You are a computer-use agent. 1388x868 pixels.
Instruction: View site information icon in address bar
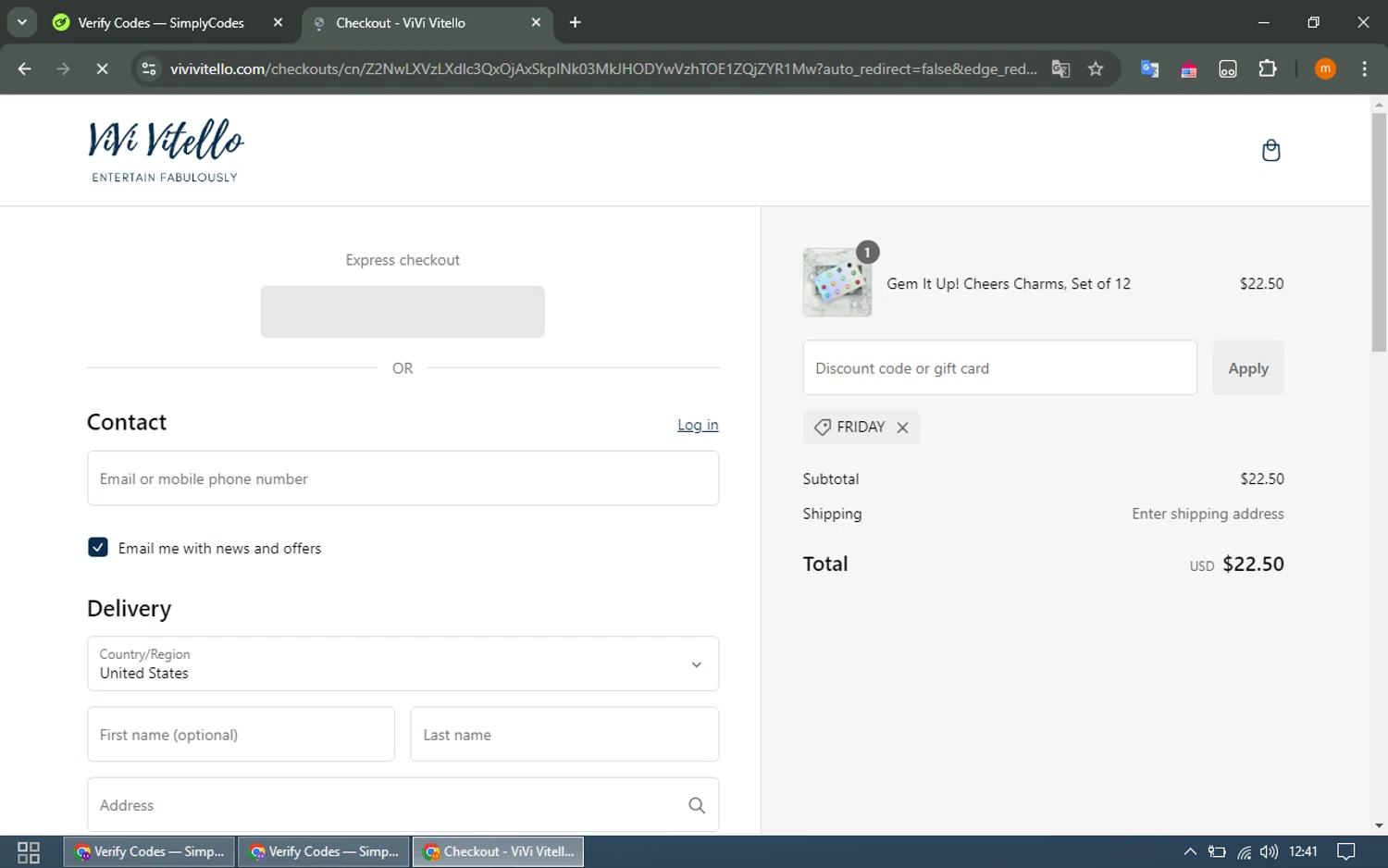click(x=149, y=69)
